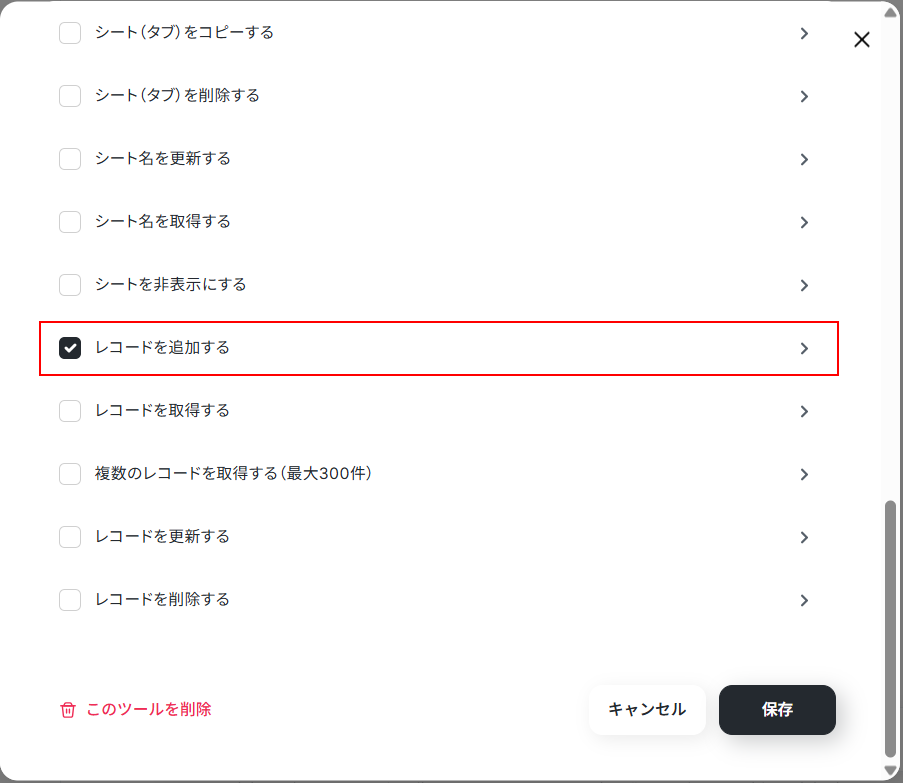Uncheck the レコードを追加する checkbox
The image size is (903, 783).
point(70,348)
